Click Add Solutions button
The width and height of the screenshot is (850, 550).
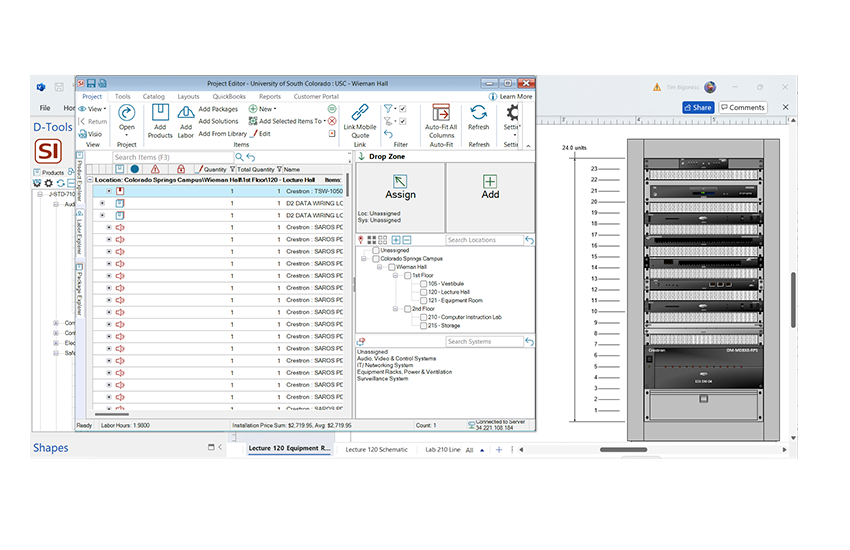(x=218, y=121)
